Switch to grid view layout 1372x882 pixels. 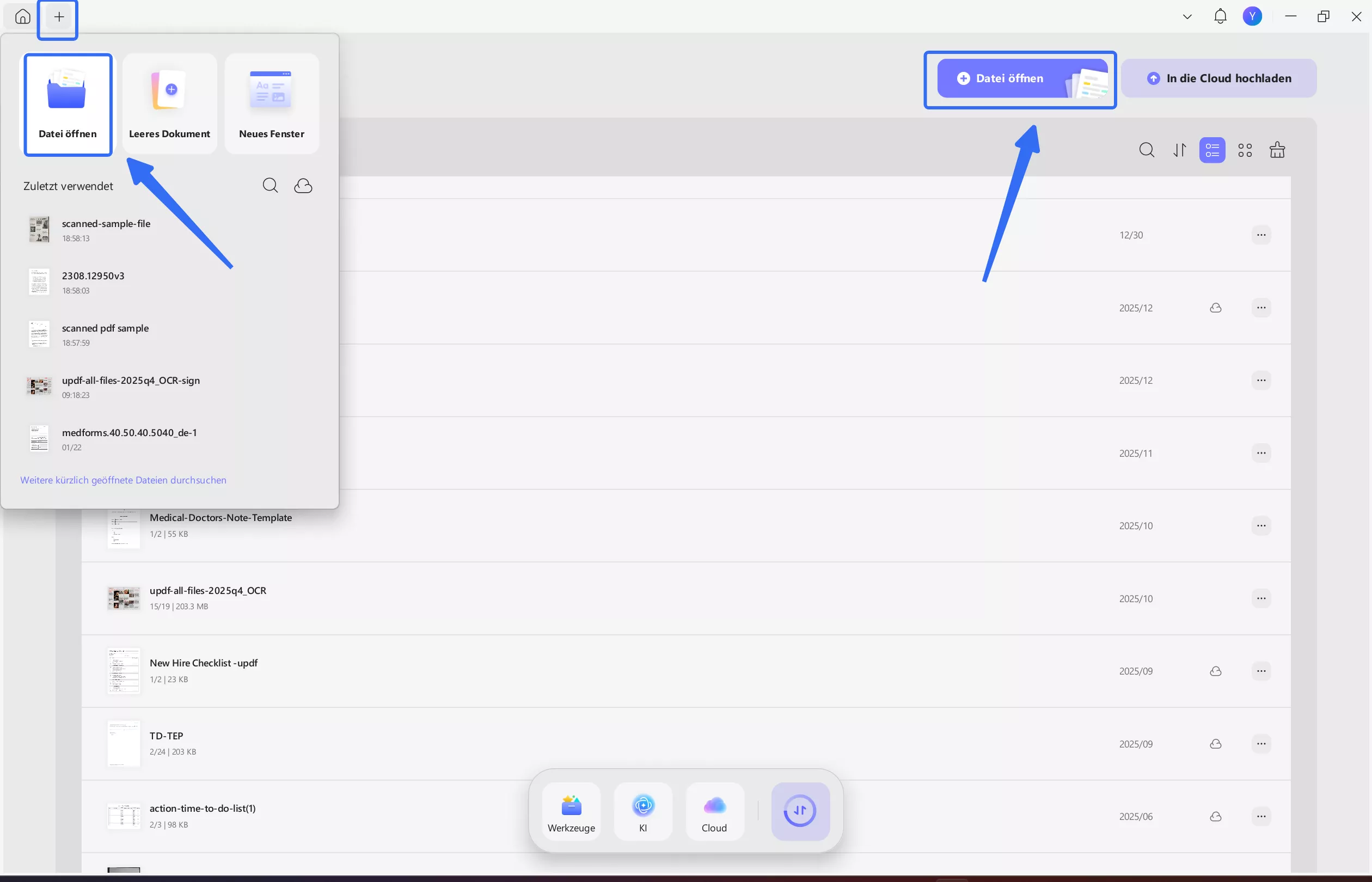(1245, 150)
